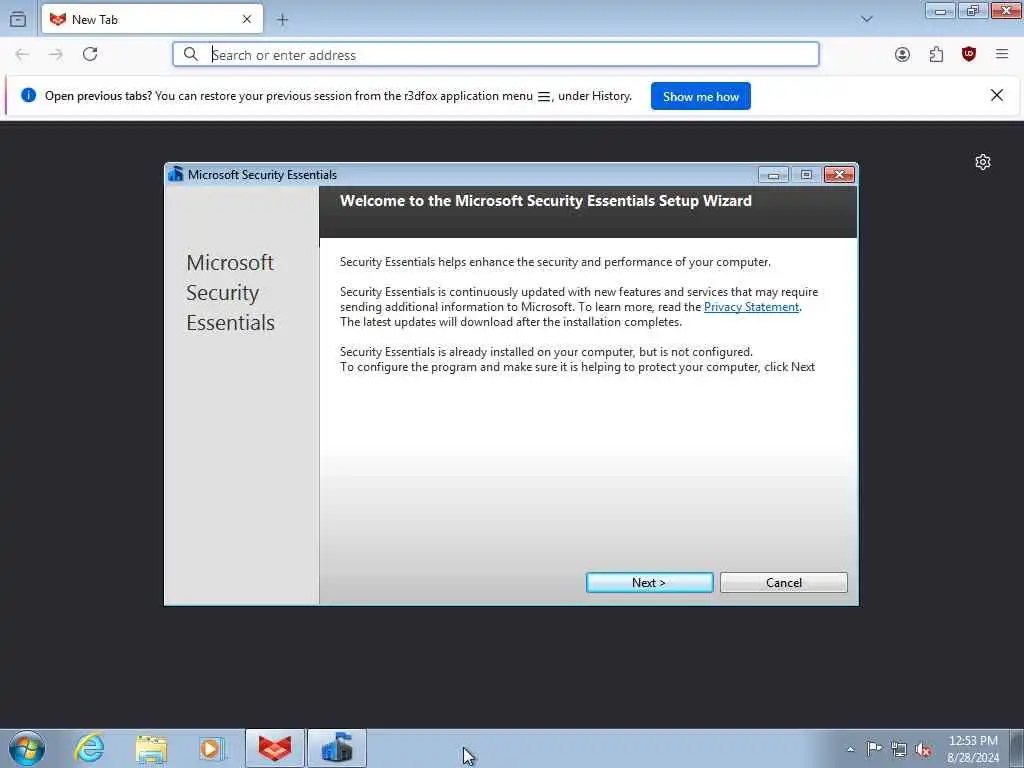1024x768 pixels.
Task: Click the Security Essentials title bar icon
Action: coord(176,174)
